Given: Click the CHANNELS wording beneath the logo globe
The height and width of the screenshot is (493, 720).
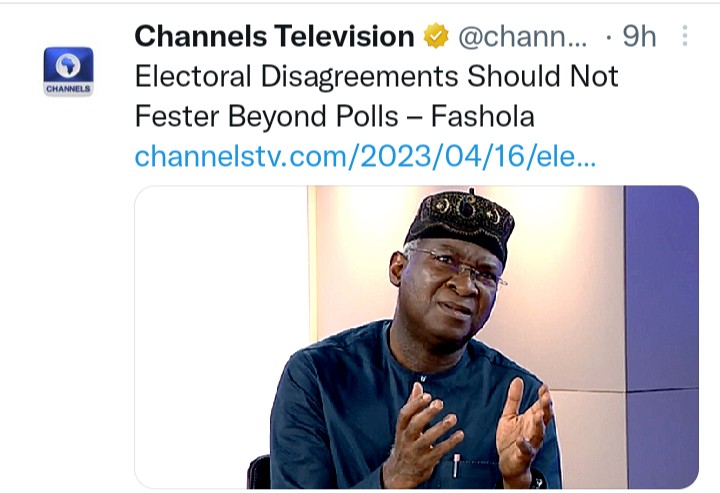Looking at the screenshot, I should pos(68,89).
